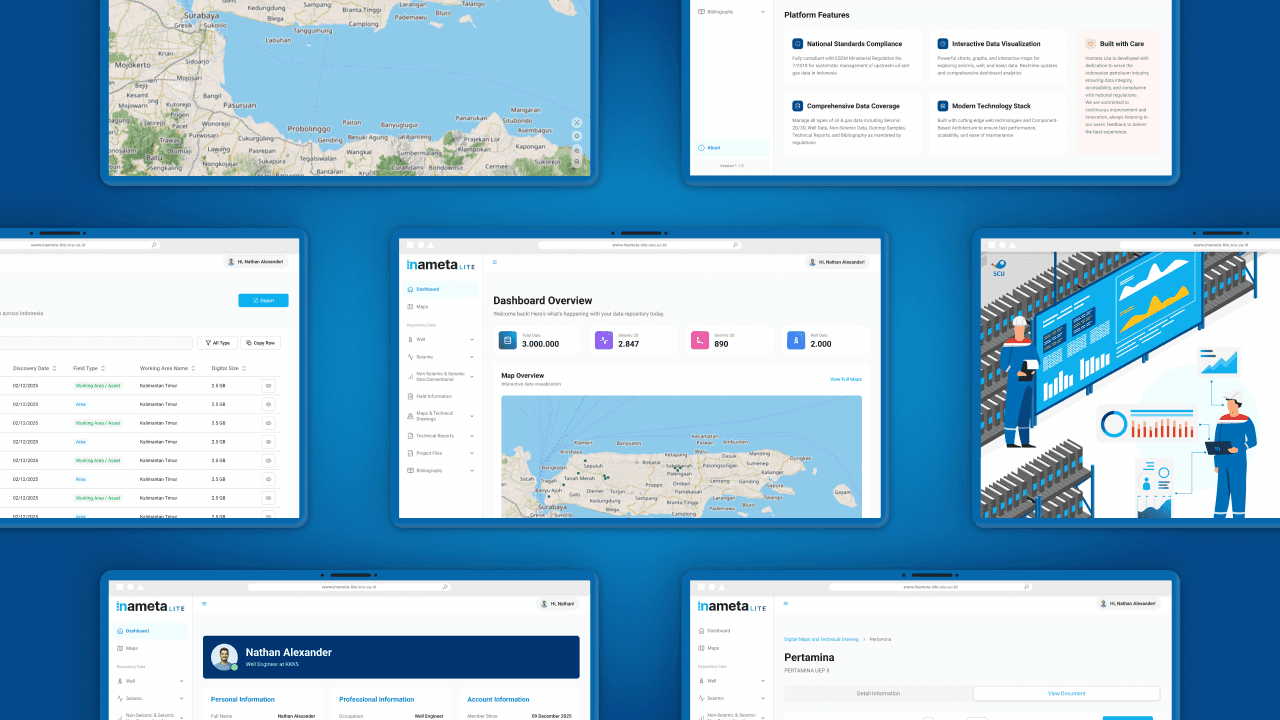Screen dimensions: 1280x720
Task: Click the Dashboard Overview heading text
Action: (x=543, y=300)
